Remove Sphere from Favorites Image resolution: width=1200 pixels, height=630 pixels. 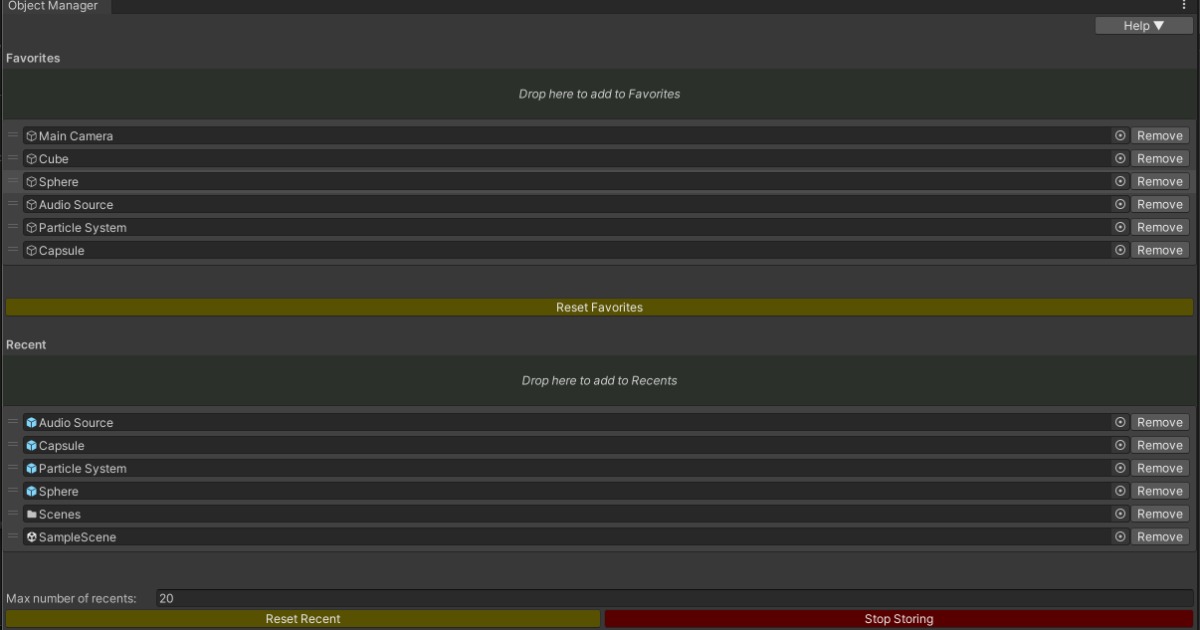point(1160,182)
